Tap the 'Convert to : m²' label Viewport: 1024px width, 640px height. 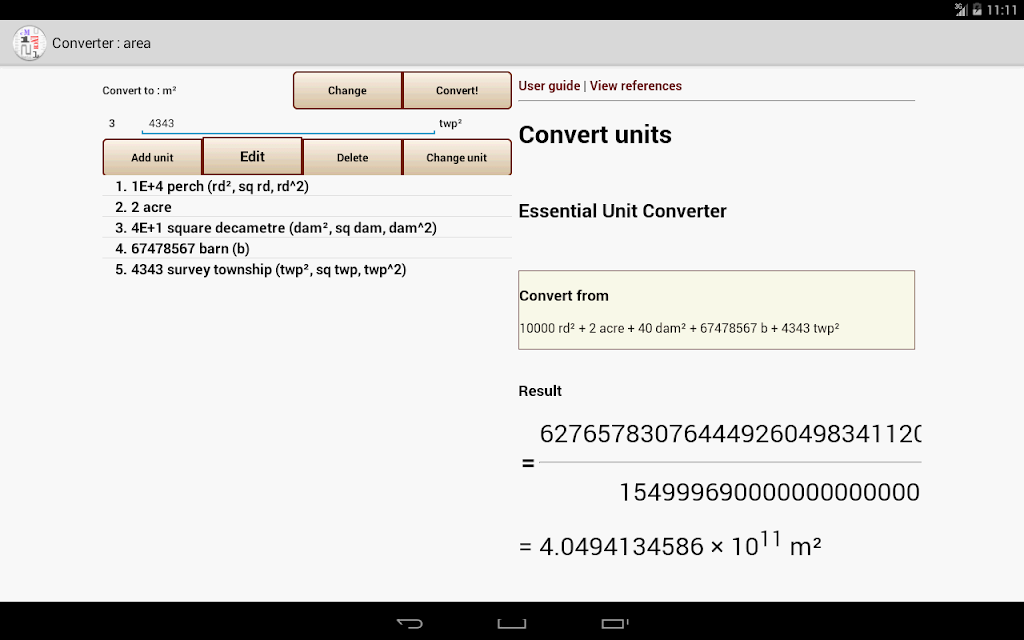[139, 90]
